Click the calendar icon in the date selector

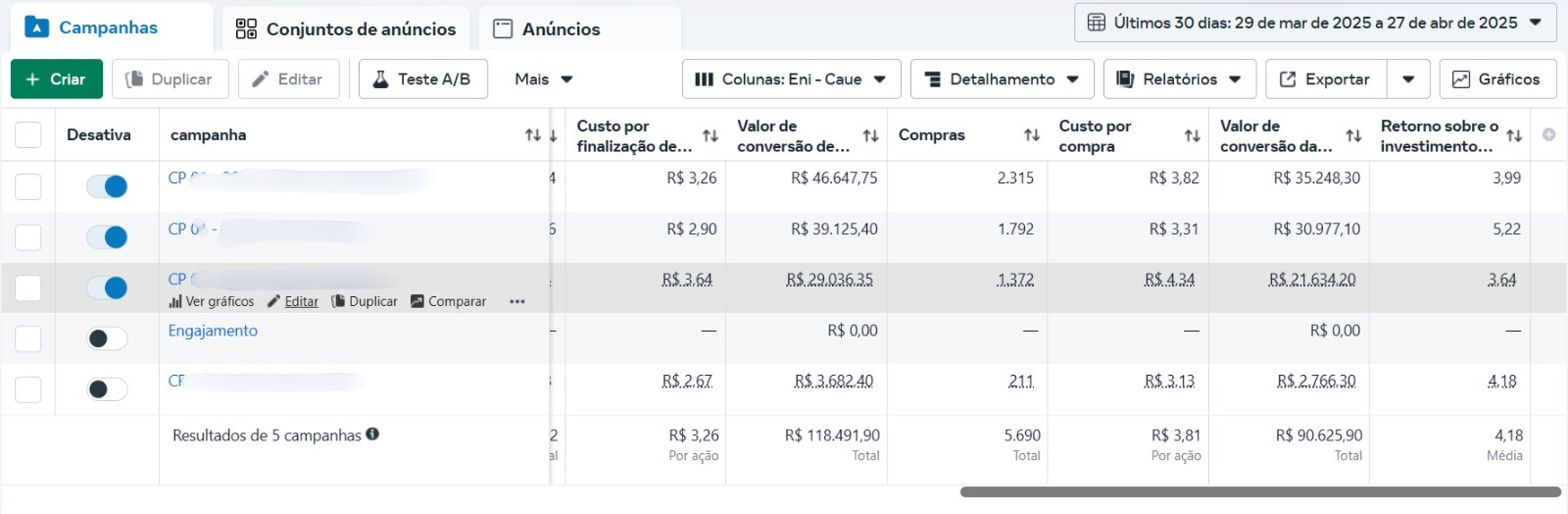point(1097,23)
